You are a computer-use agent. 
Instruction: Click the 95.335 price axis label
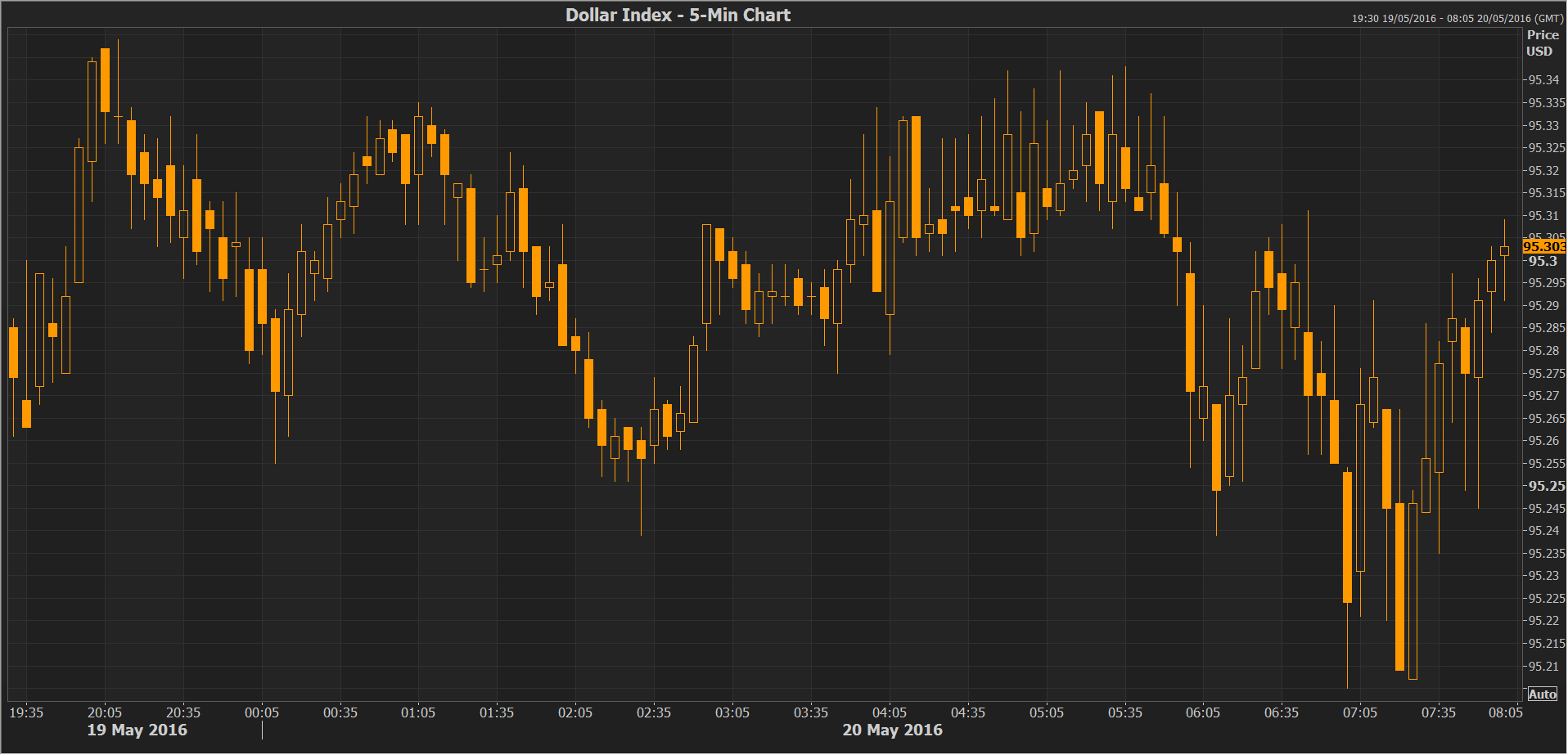pos(1547,103)
